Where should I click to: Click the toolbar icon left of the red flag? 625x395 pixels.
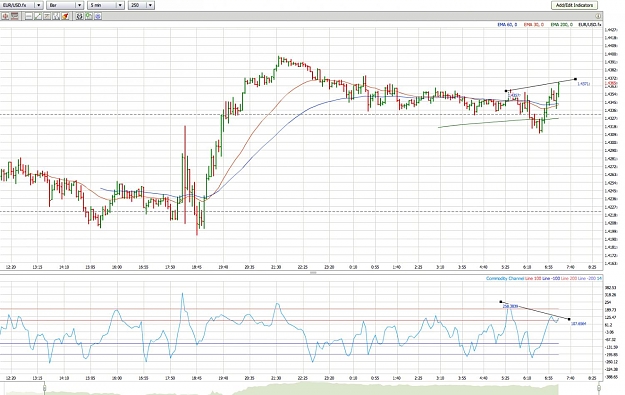pyautogui.click(x=56, y=16)
